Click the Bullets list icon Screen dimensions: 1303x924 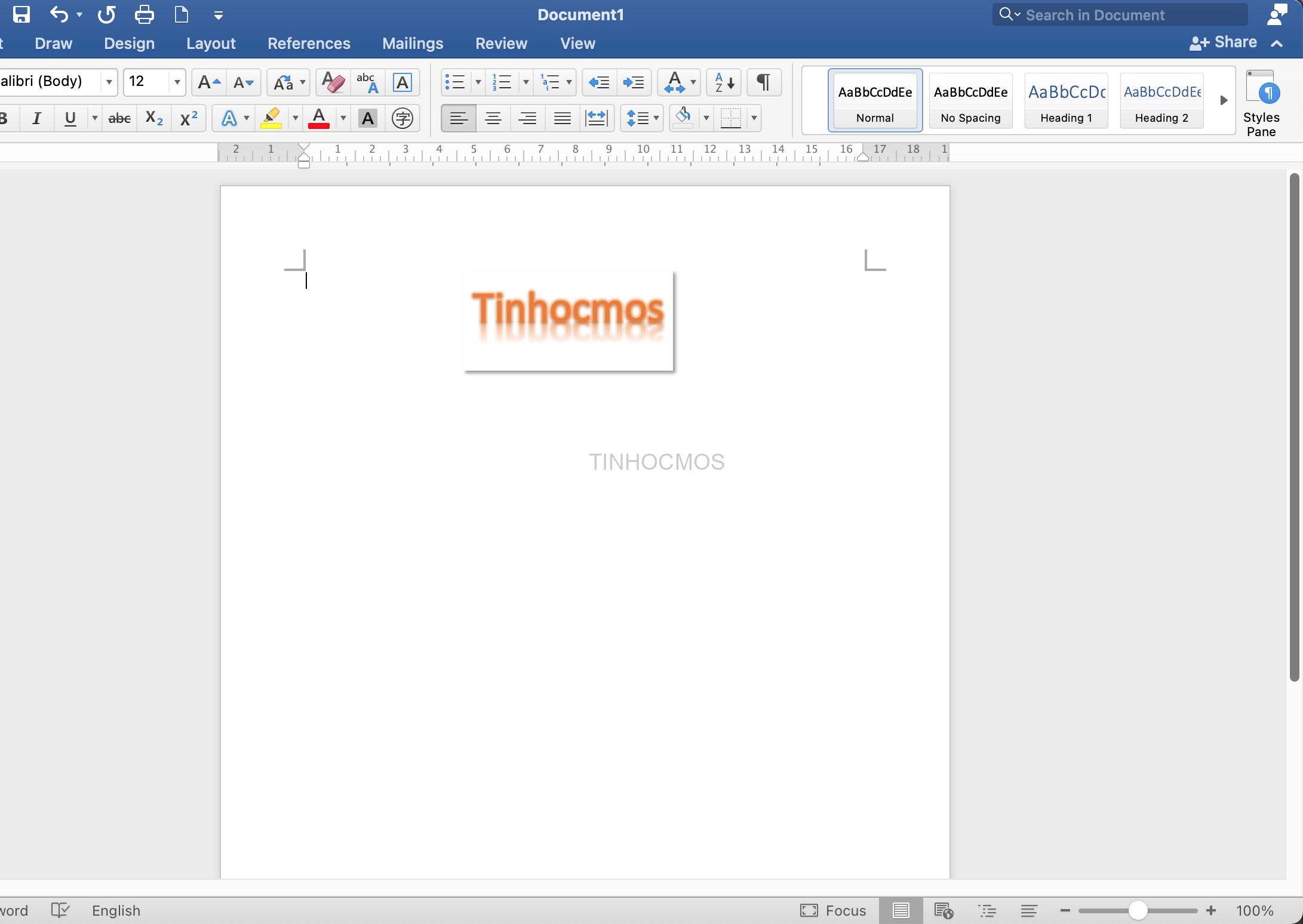tap(456, 82)
